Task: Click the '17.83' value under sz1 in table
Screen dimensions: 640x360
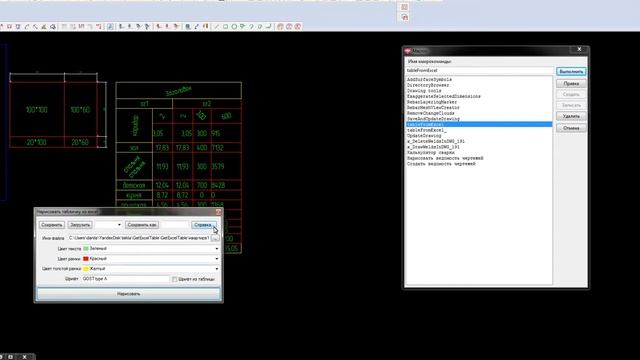Action: 162,148
